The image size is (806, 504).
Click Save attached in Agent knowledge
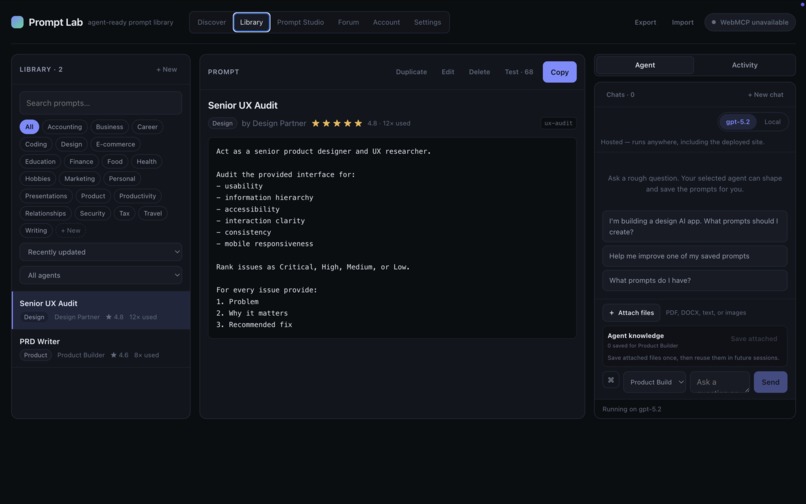(754, 338)
